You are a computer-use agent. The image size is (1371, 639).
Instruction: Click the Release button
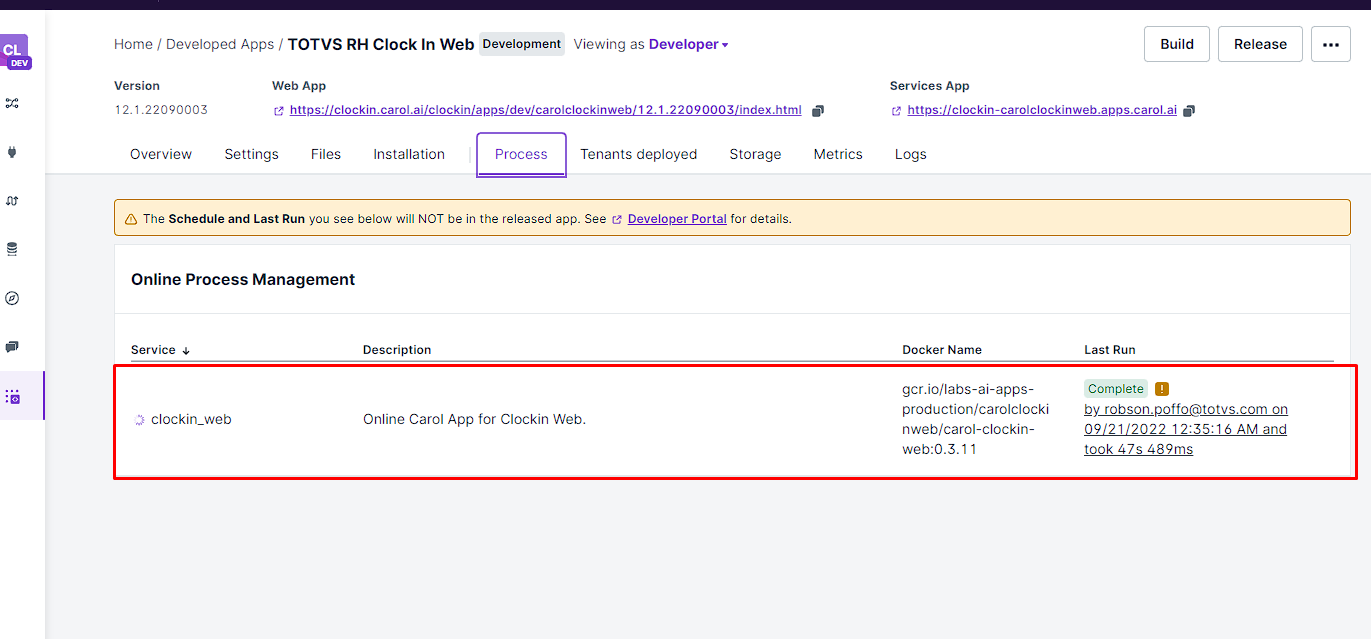1260,44
